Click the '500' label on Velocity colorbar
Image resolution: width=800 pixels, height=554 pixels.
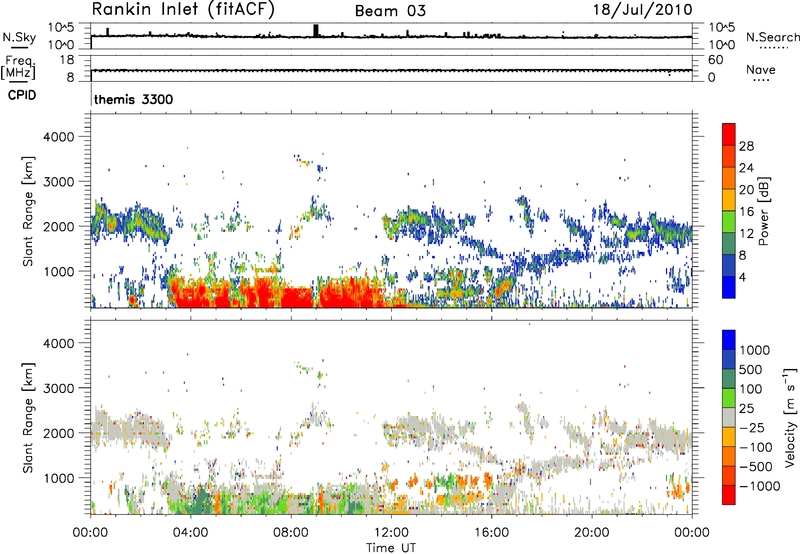[x=751, y=369]
